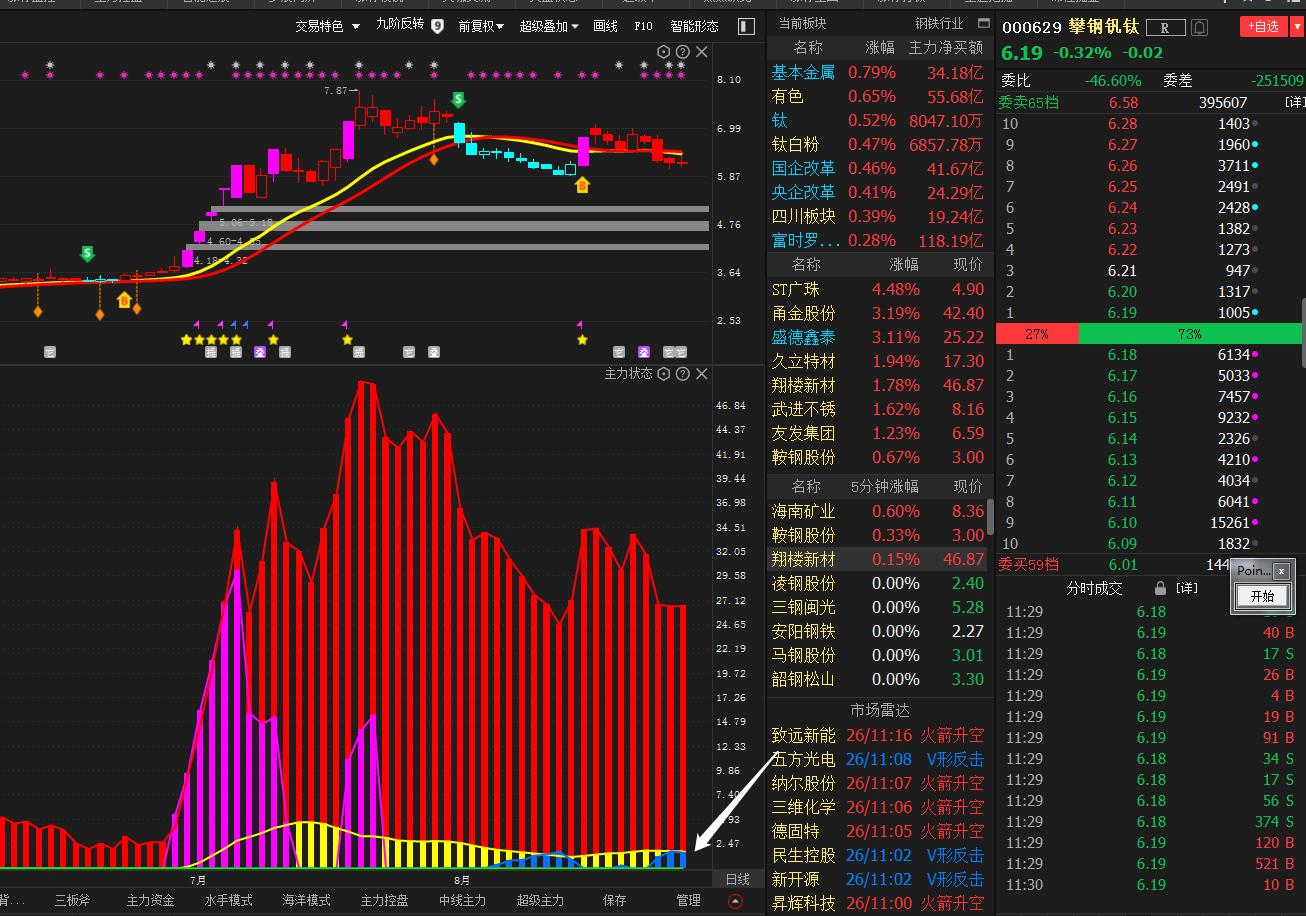The width and height of the screenshot is (1306, 916).
Task: Close the 主力状态 indicator panel
Action: coord(701,374)
